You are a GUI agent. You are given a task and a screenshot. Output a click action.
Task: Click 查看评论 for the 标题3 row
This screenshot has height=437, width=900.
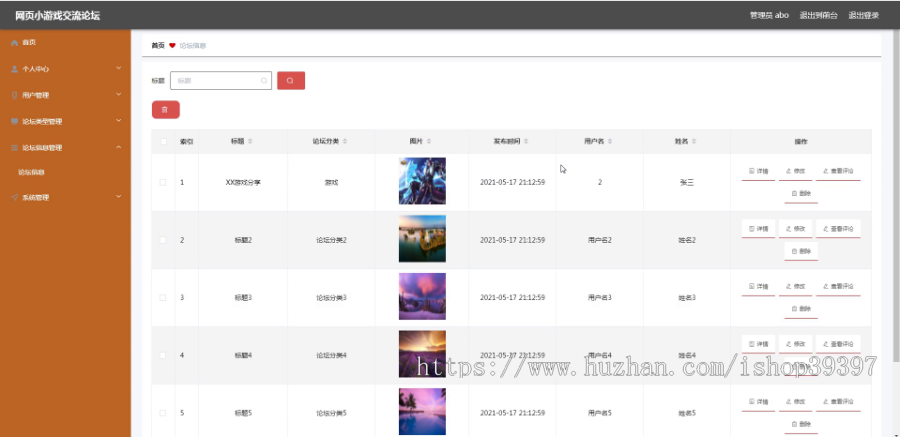(838, 286)
